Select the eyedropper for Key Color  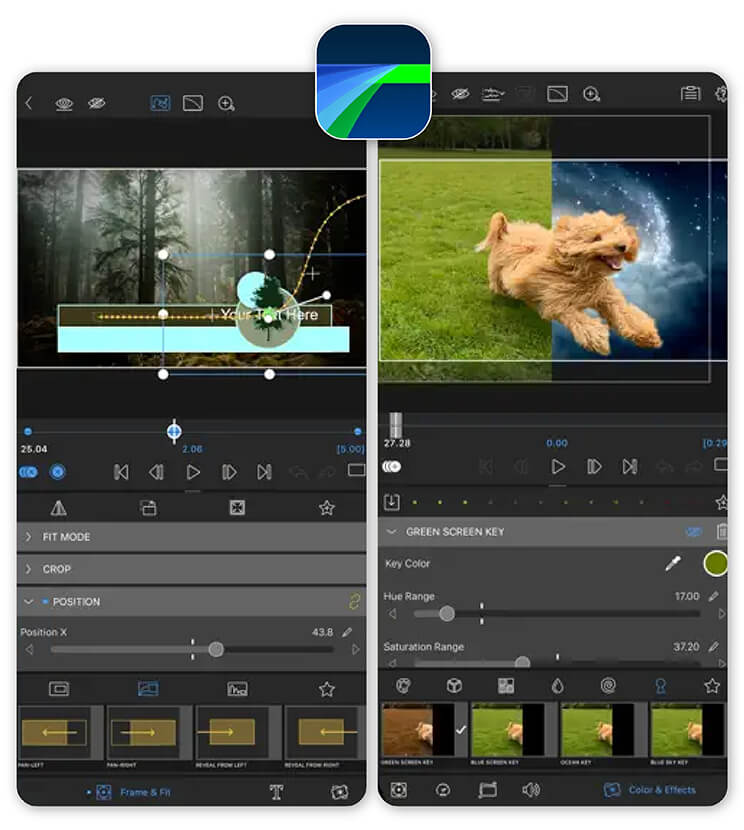(673, 564)
